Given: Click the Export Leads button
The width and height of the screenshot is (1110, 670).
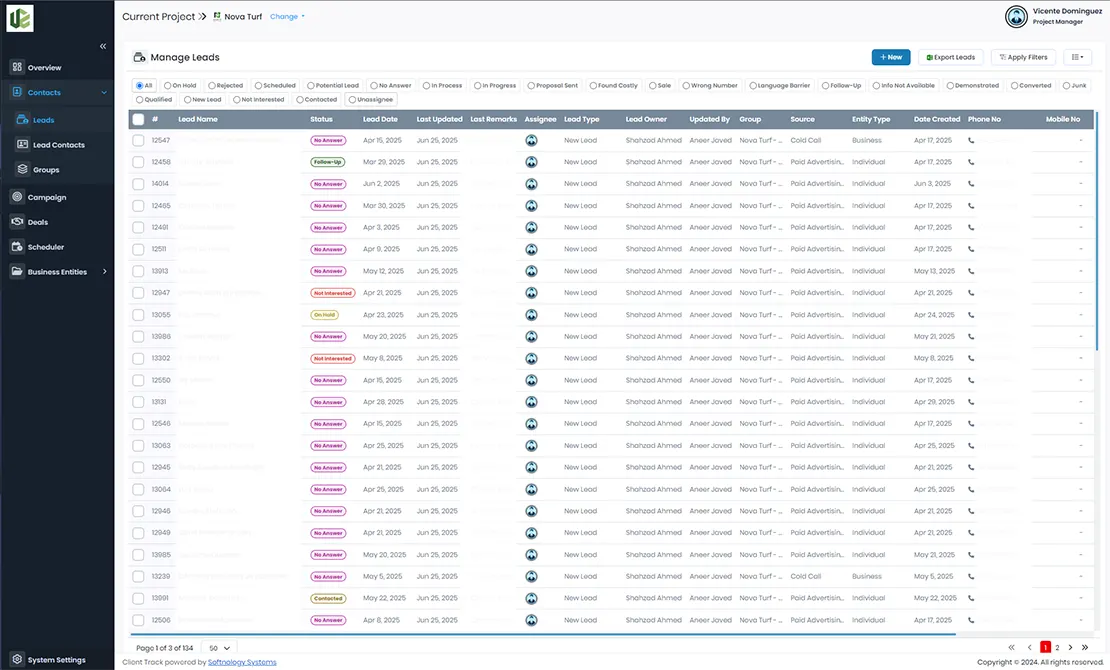Looking at the screenshot, I should coord(951,57).
